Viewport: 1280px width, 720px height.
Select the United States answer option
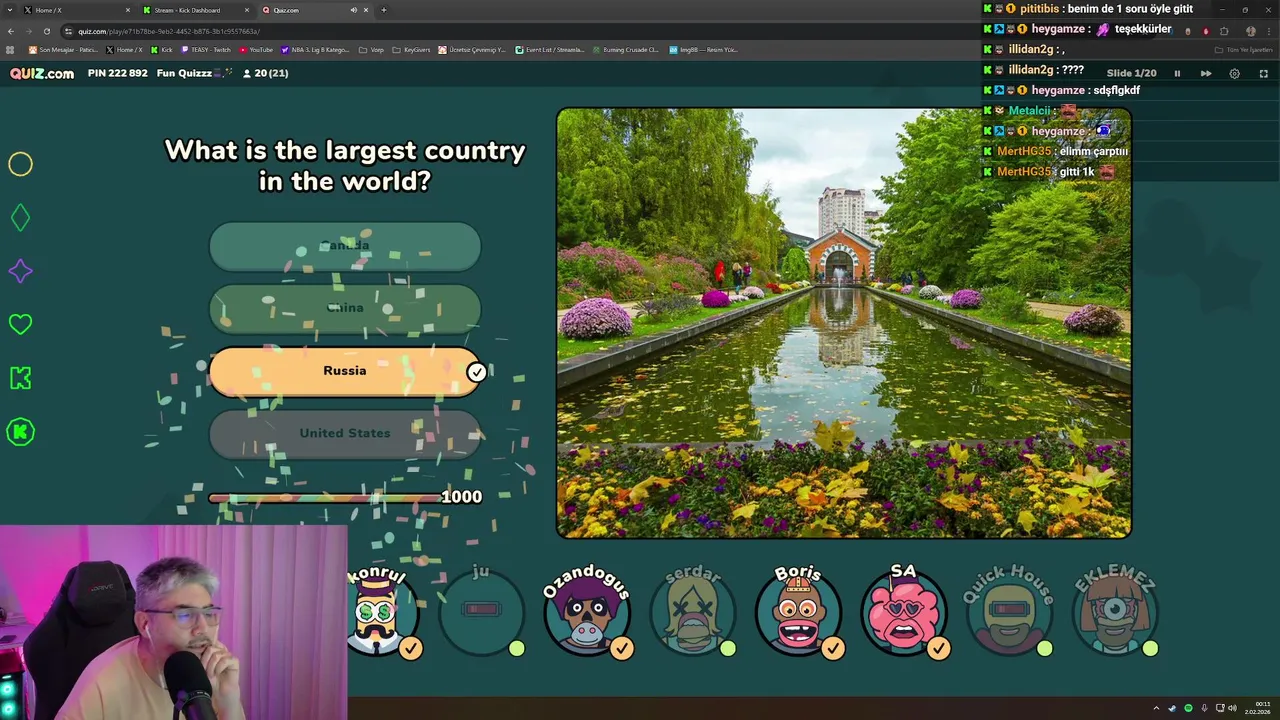(x=345, y=433)
